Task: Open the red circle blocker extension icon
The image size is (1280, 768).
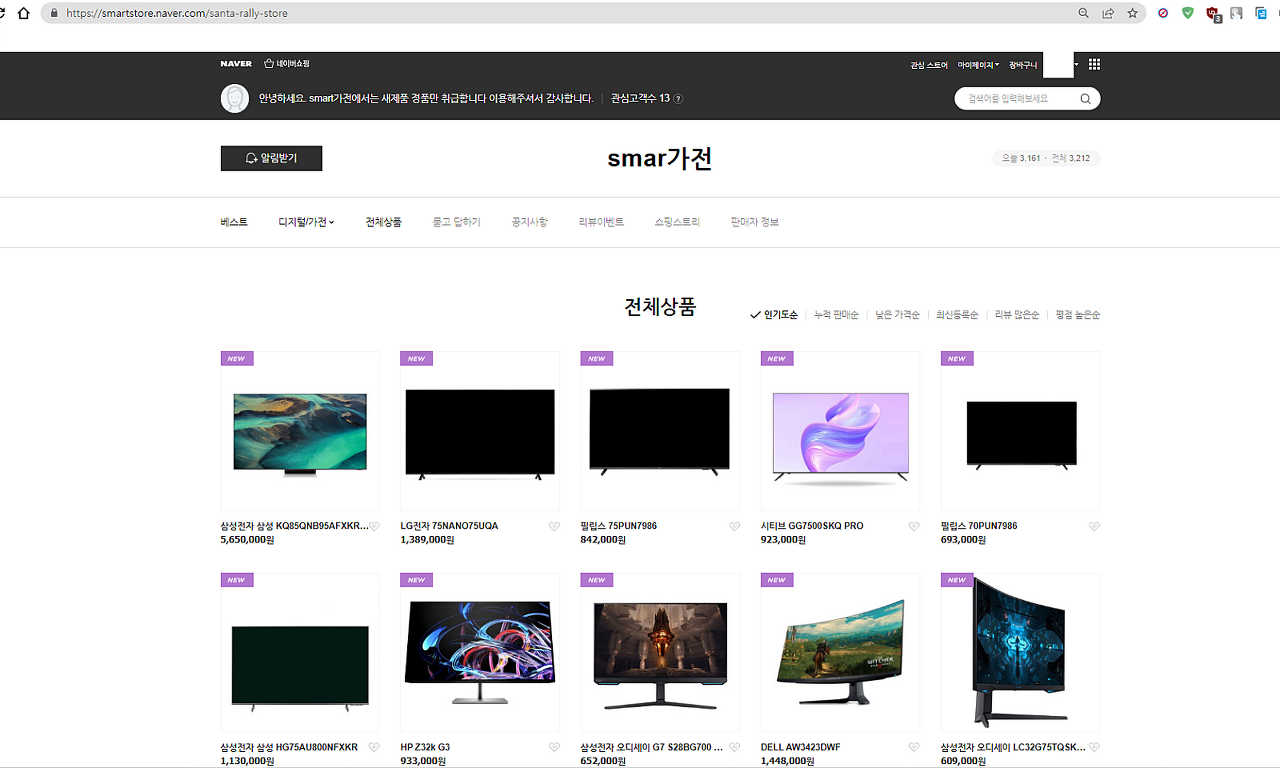Action: (1163, 14)
